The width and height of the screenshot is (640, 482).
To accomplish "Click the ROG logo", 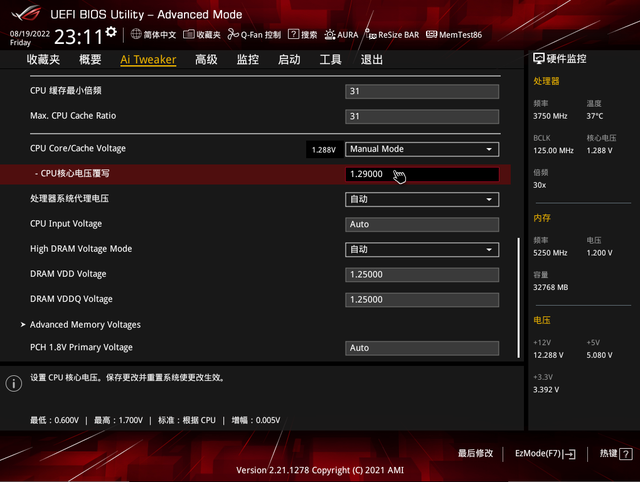I will coord(27,14).
